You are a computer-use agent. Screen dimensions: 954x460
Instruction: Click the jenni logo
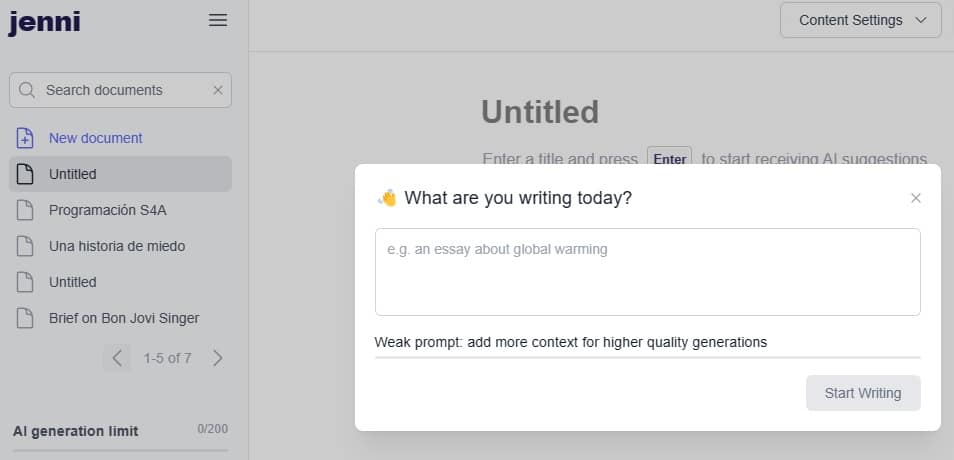click(44, 22)
